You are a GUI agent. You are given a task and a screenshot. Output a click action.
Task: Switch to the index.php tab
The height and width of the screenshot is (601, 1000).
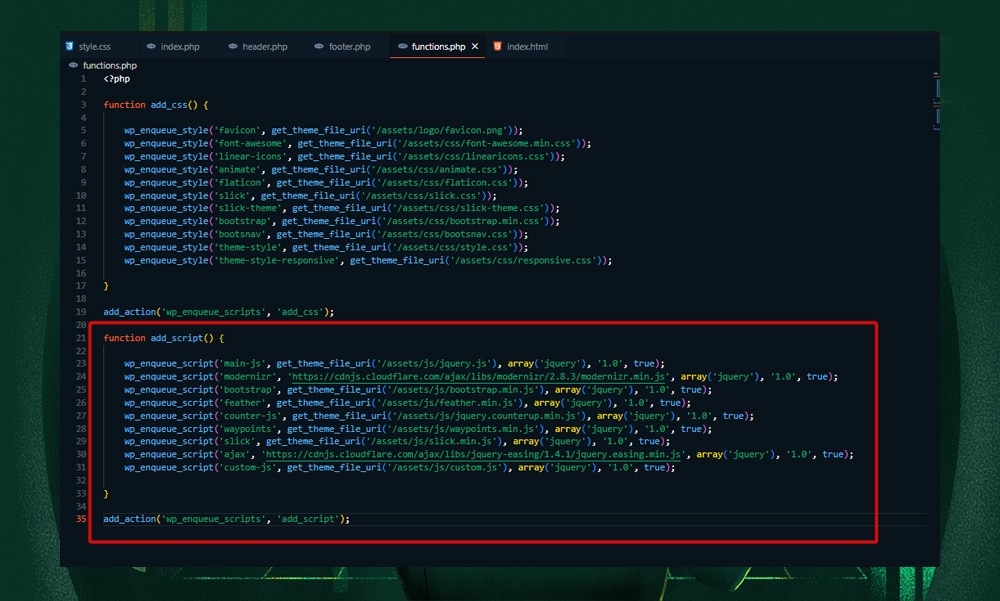178,45
